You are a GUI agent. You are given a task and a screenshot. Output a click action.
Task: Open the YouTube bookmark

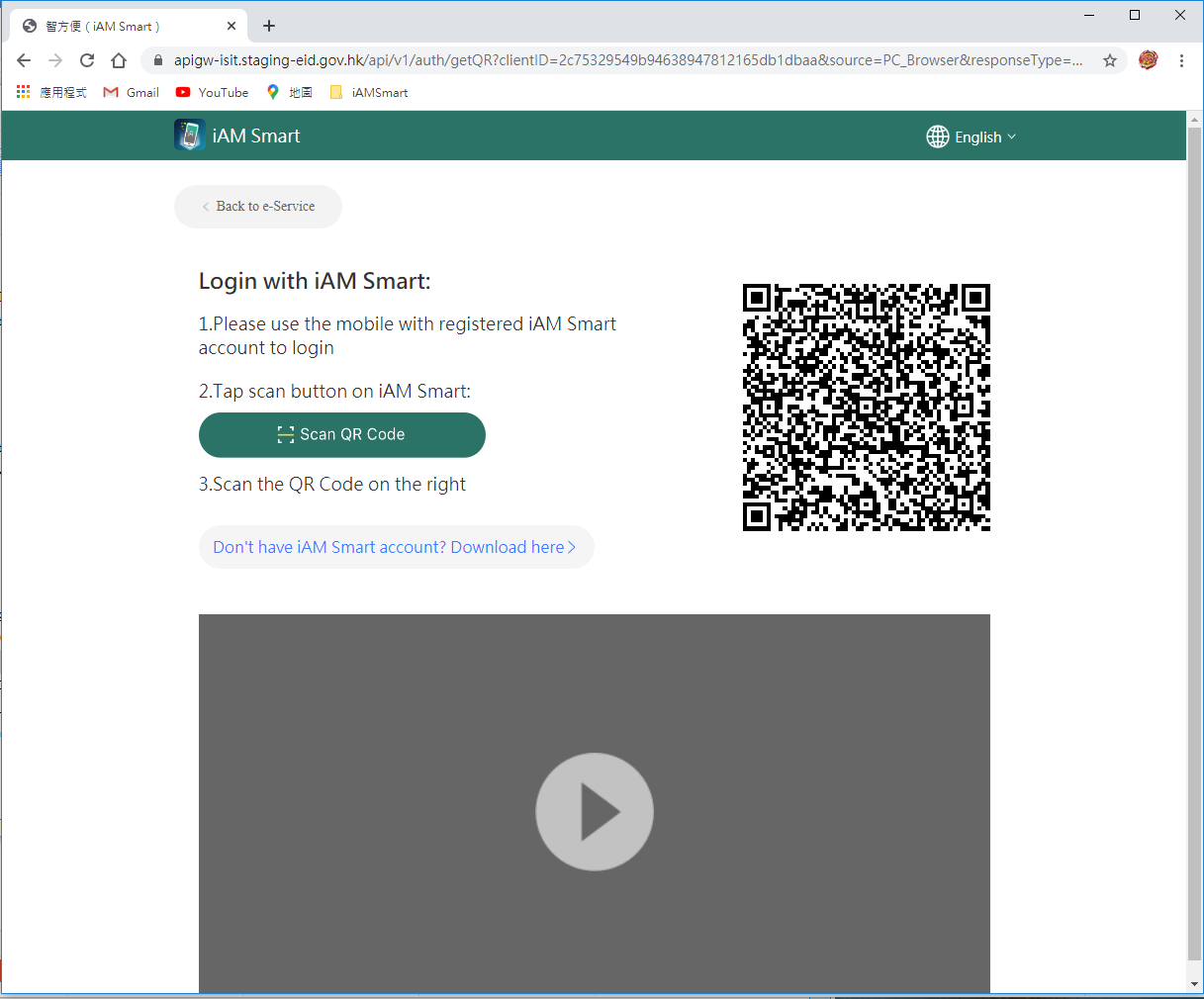point(211,92)
